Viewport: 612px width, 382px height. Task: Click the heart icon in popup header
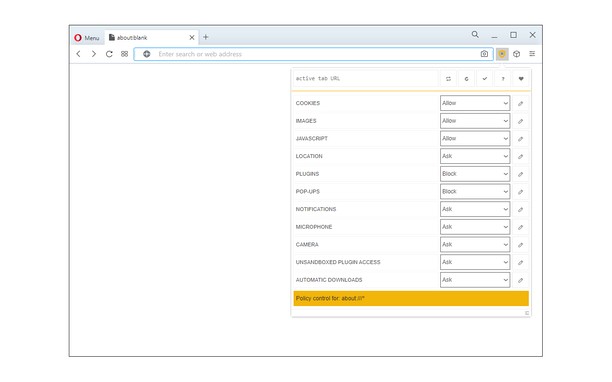[521, 79]
